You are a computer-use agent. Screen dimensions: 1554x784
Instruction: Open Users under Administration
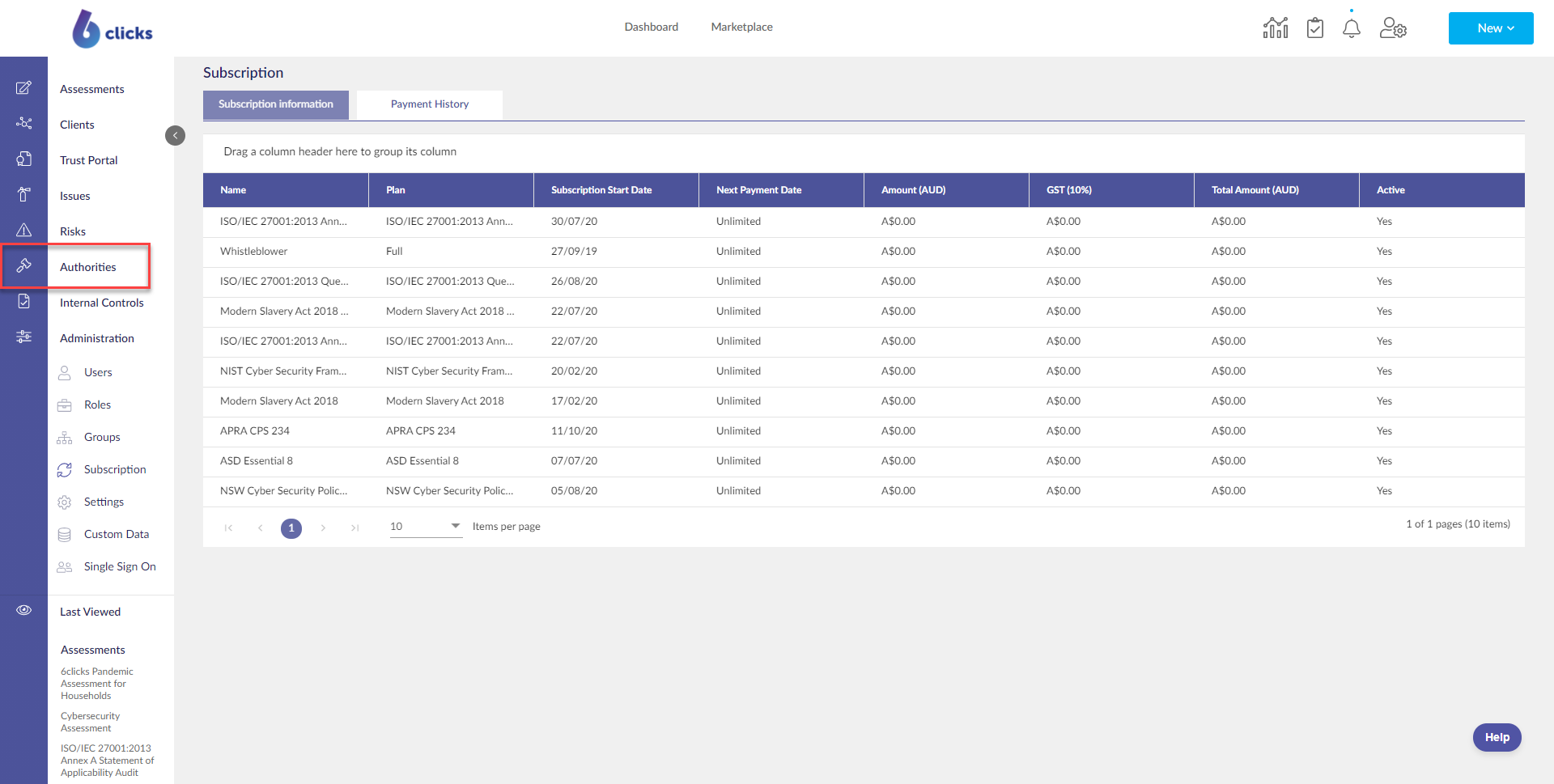click(98, 372)
